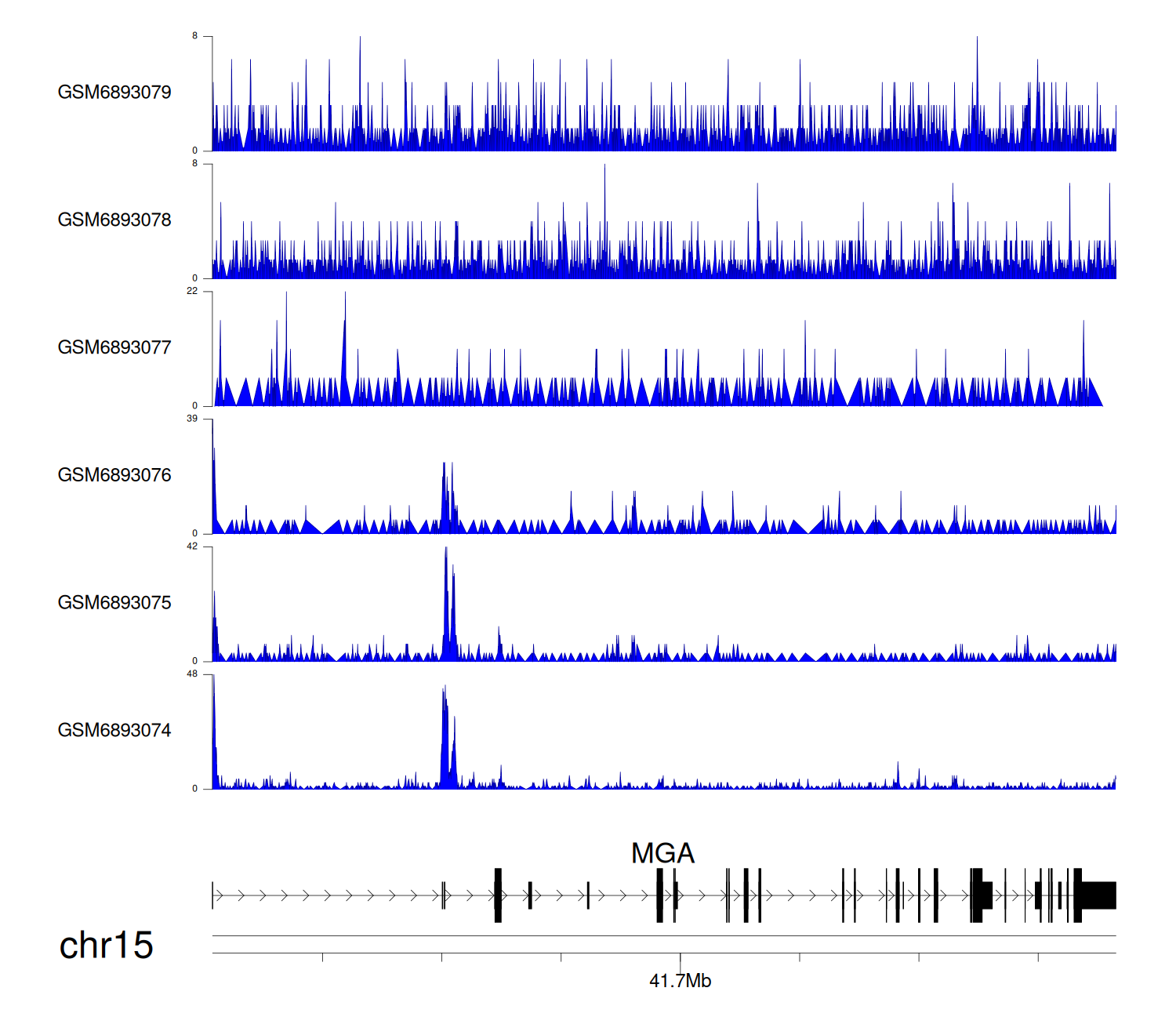
Task: Click the y-axis maximum value 48
Action: tap(192, 674)
